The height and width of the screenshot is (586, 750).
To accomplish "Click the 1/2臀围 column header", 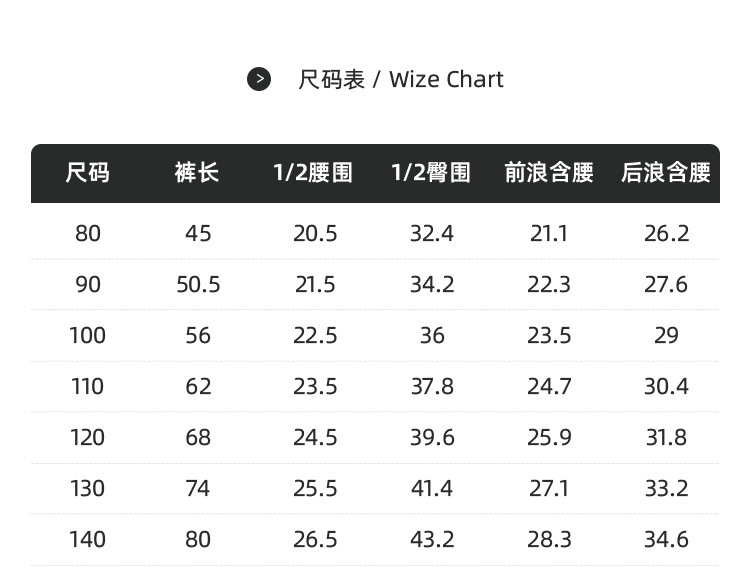I will pyautogui.click(x=431, y=173).
